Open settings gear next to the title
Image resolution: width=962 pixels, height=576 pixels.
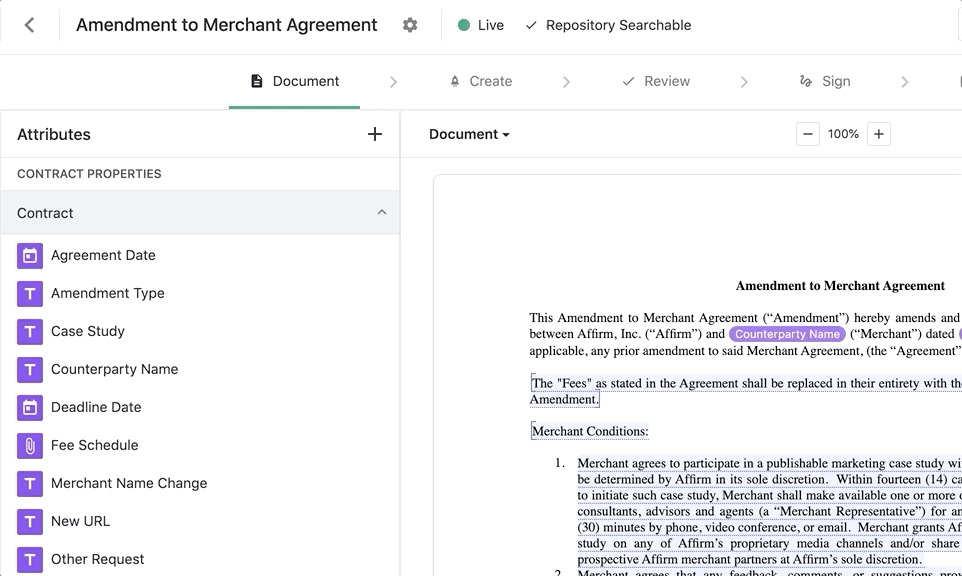[x=410, y=25]
